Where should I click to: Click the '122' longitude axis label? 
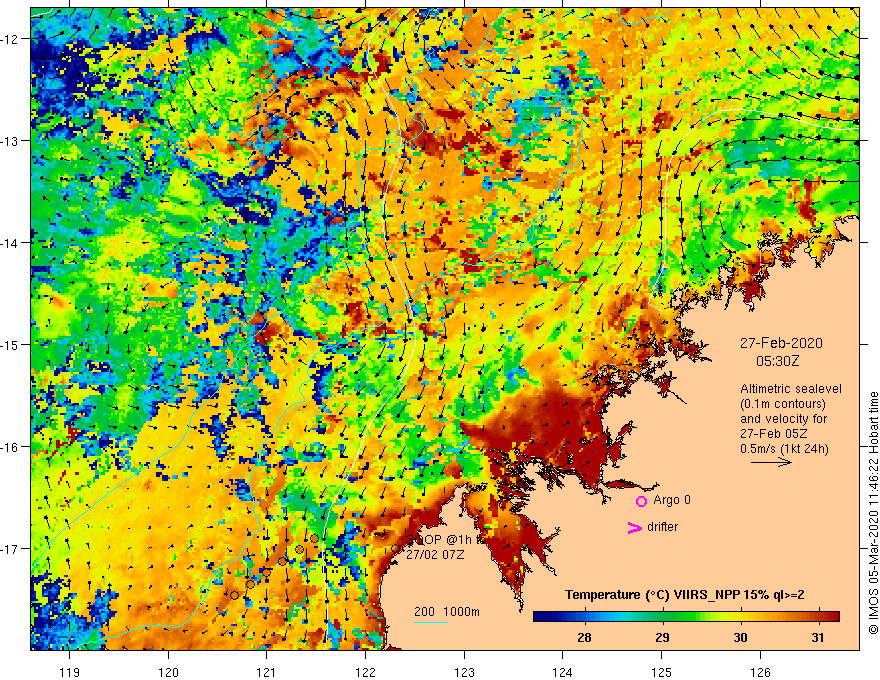(x=365, y=672)
